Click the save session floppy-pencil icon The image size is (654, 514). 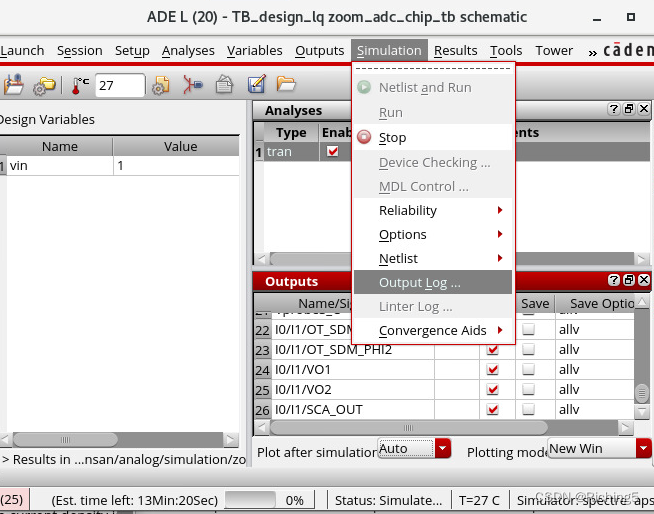255,86
